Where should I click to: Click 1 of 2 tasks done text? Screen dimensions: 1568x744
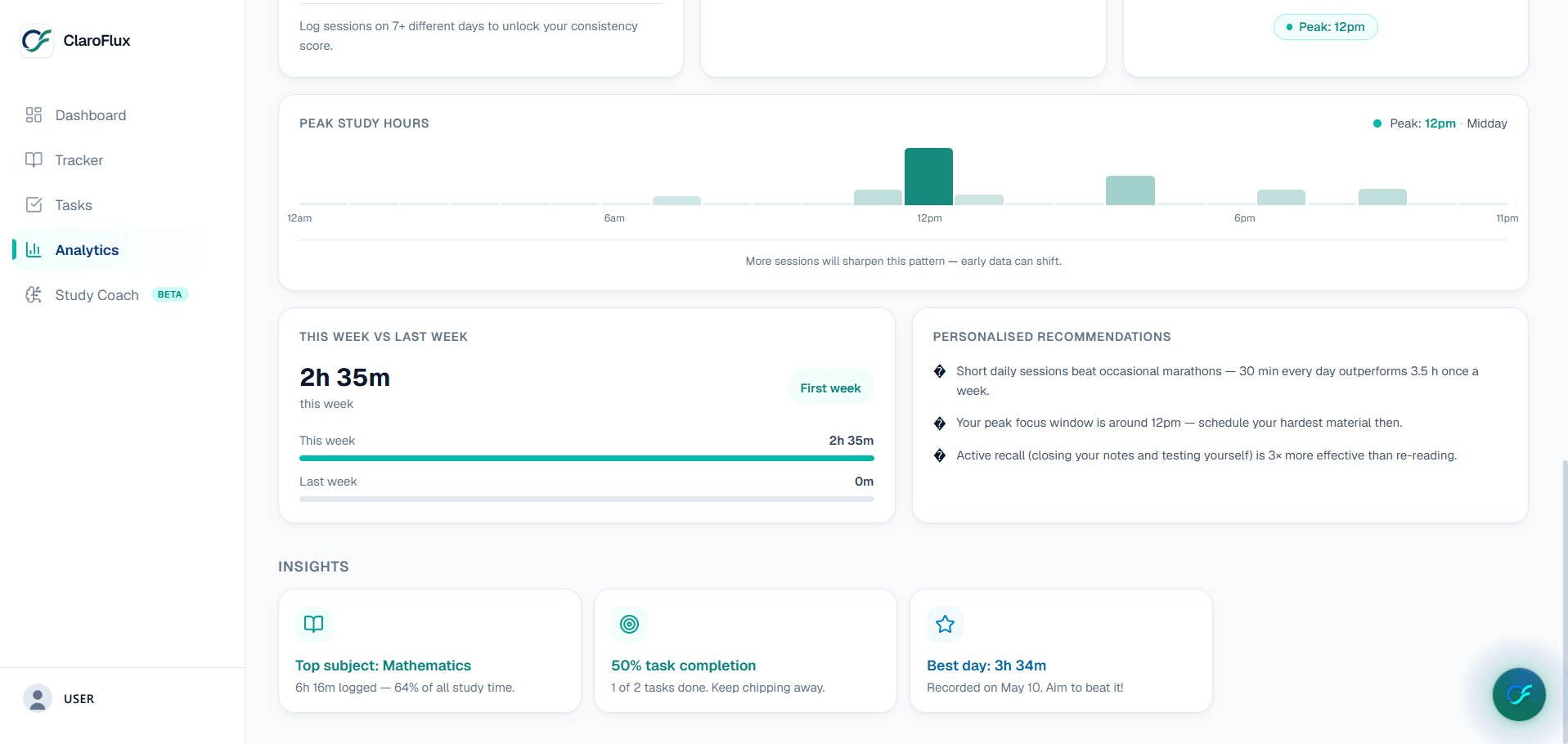717,688
